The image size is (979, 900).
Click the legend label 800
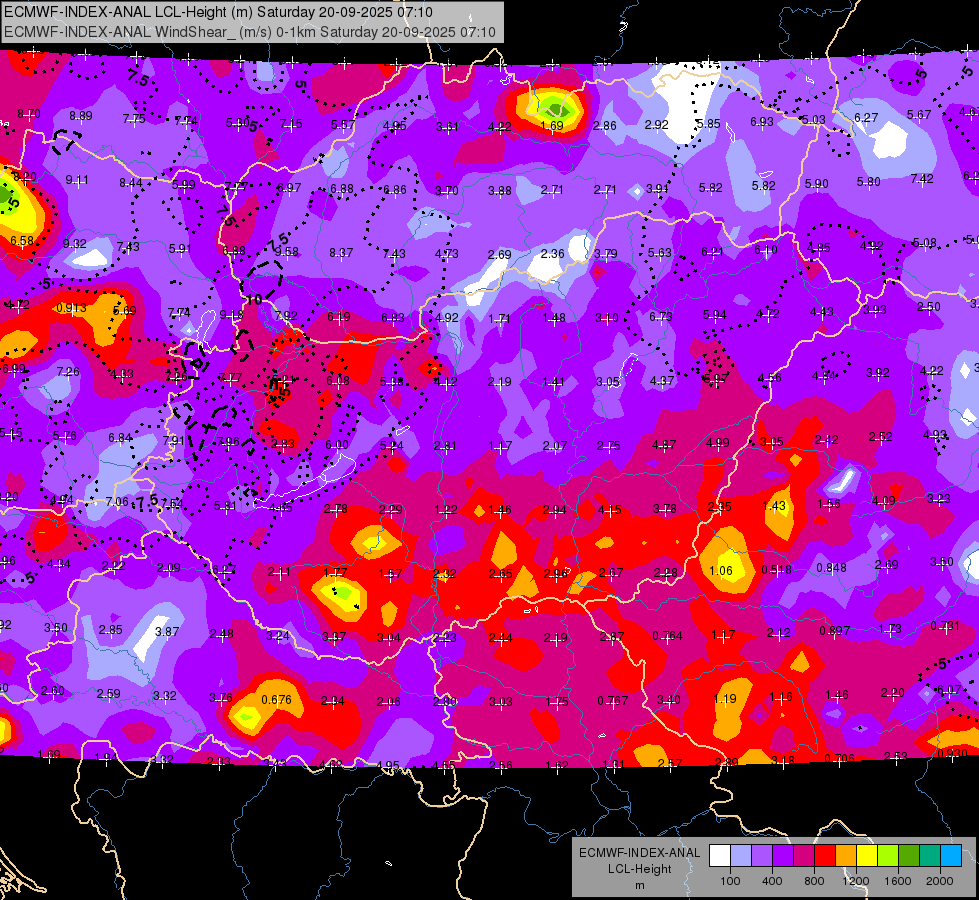click(x=814, y=881)
